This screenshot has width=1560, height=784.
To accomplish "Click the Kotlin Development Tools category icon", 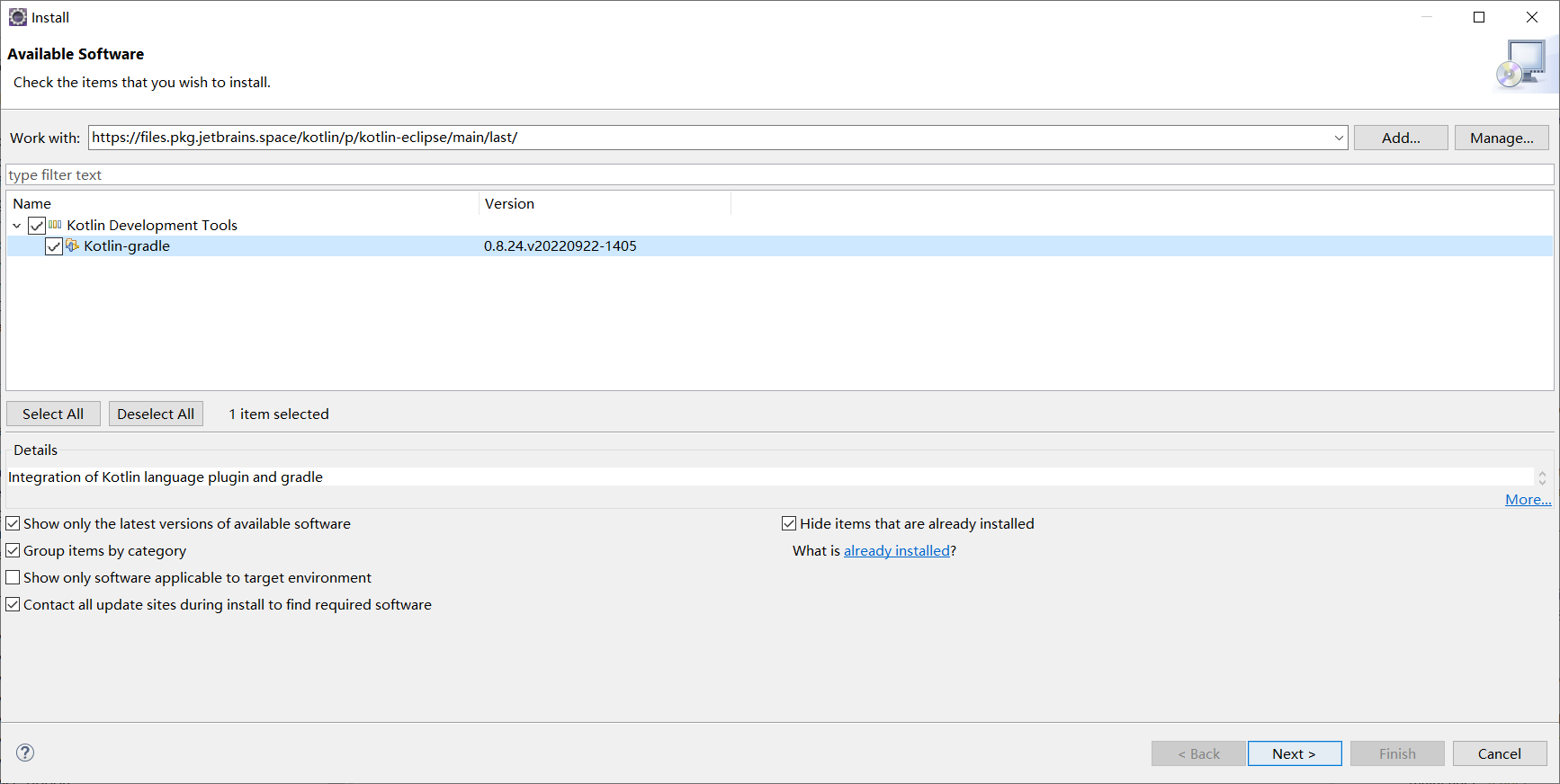I will pos(55,225).
